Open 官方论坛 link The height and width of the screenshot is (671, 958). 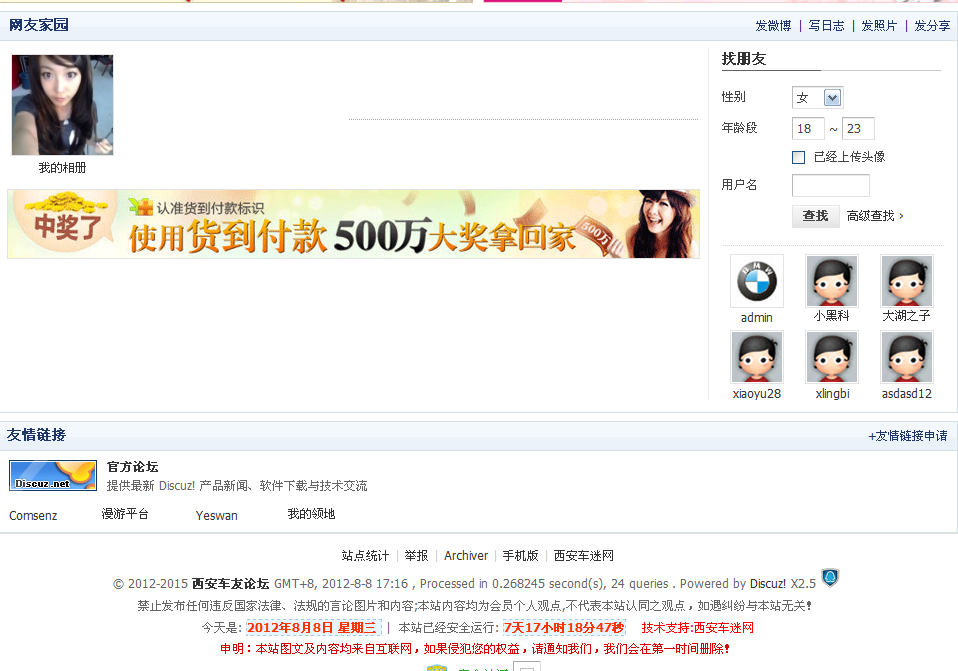(133, 467)
